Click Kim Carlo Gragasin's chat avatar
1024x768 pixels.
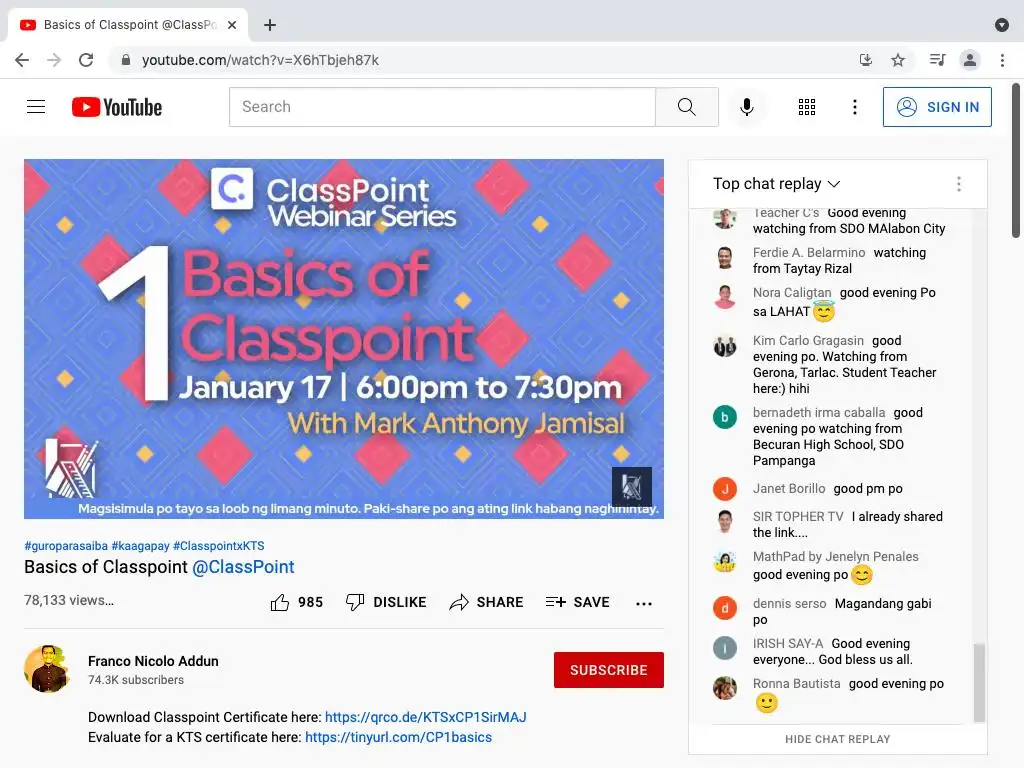coord(725,345)
